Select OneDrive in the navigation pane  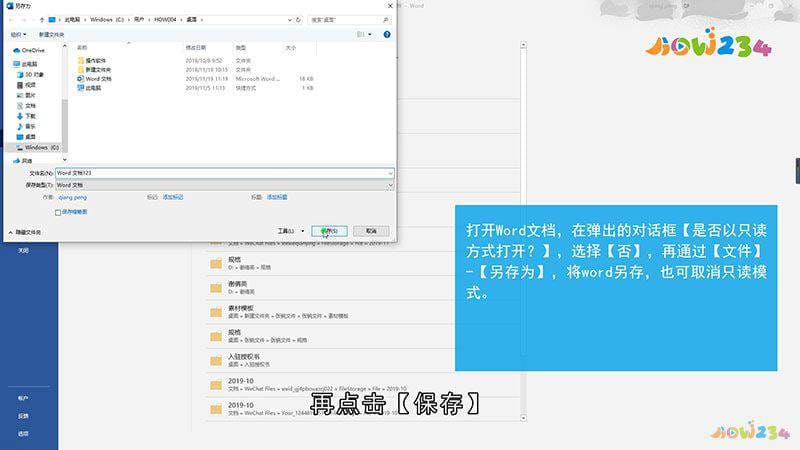[x=33, y=50]
